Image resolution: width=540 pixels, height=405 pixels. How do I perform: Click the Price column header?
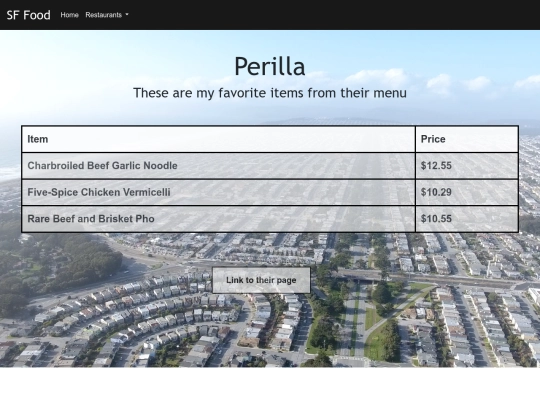(x=467, y=139)
